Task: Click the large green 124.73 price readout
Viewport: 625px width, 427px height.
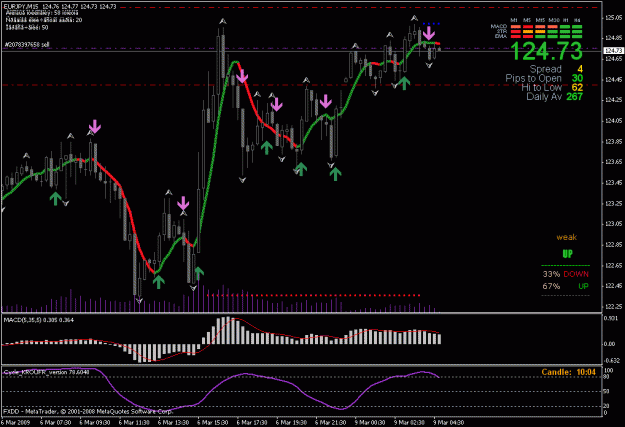Action: click(x=546, y=51)
